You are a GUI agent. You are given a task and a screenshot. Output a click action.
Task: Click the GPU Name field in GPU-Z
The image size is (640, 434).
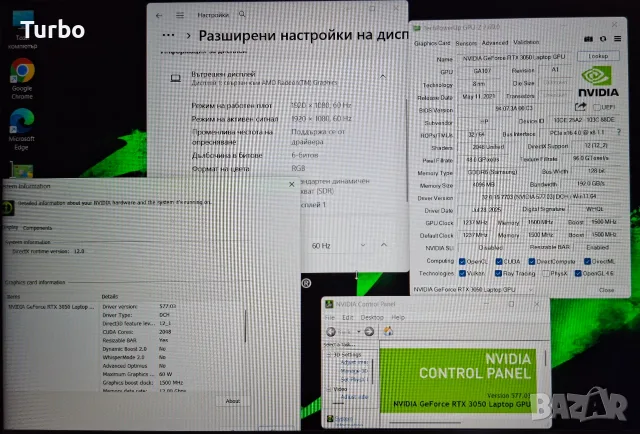[515, 58]
